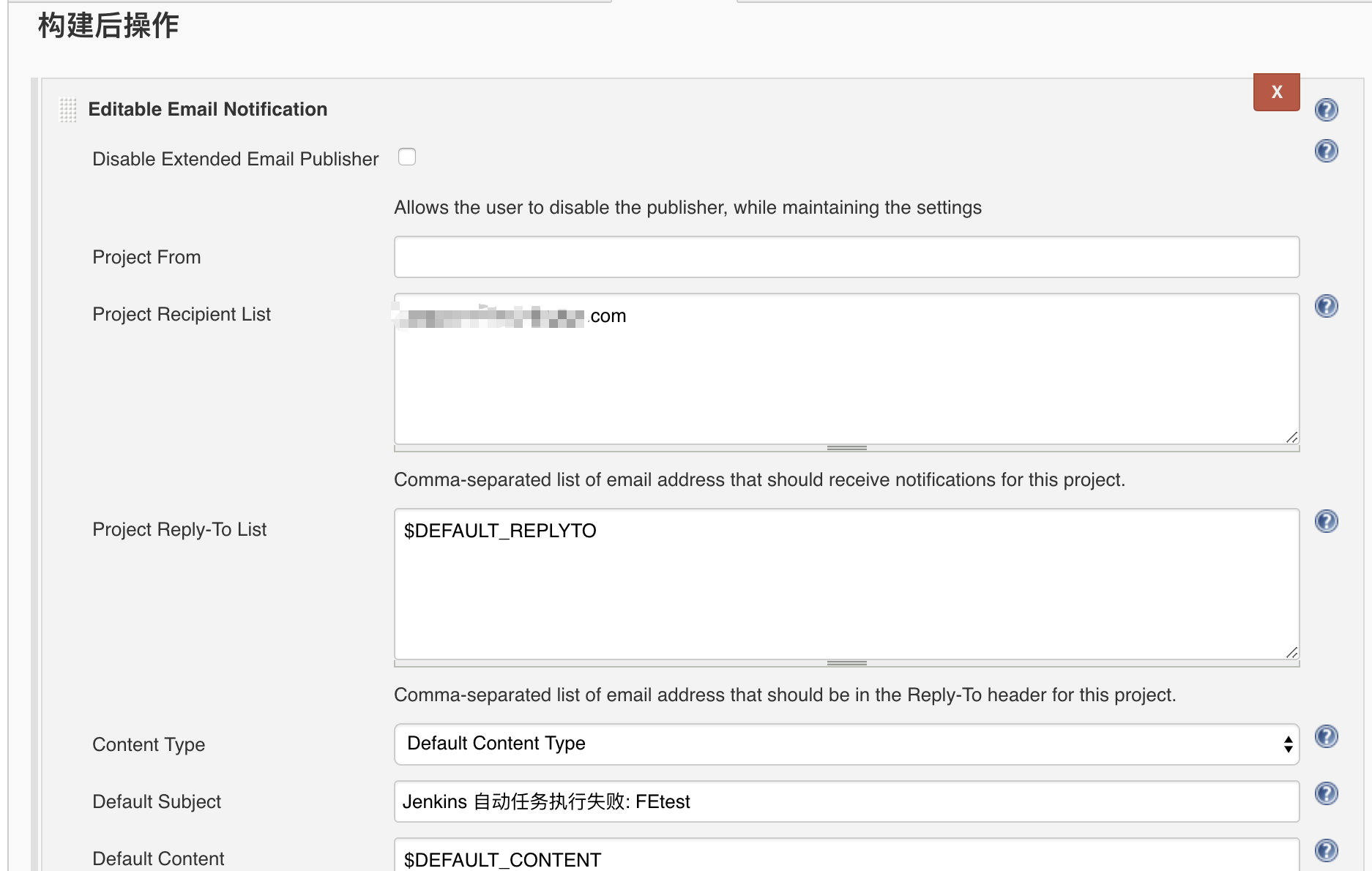Open help for Editable Email Notification
1372x871 pixels.
click(1327, 110)
